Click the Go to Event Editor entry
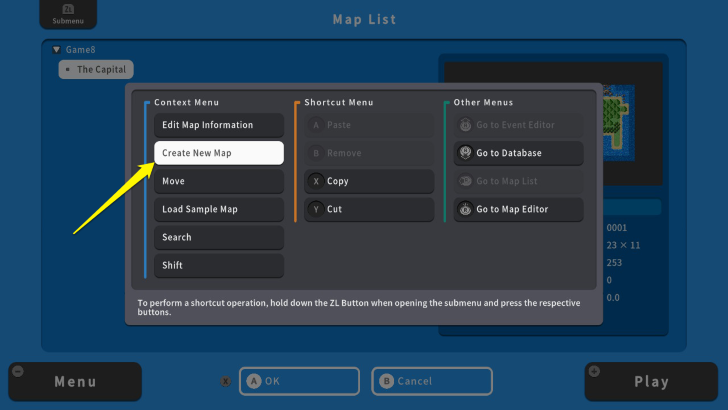 pos(519,125)
